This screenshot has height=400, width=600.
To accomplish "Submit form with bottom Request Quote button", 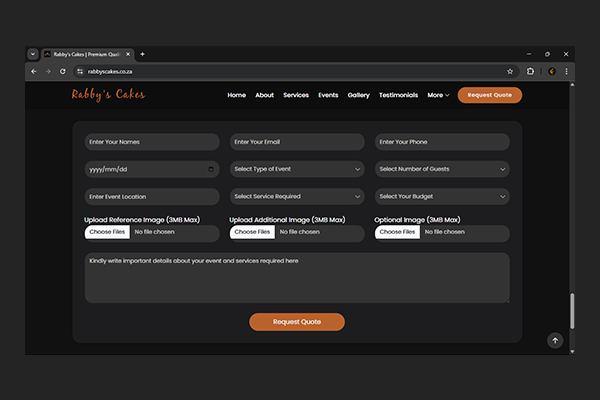I will point(297,322).
